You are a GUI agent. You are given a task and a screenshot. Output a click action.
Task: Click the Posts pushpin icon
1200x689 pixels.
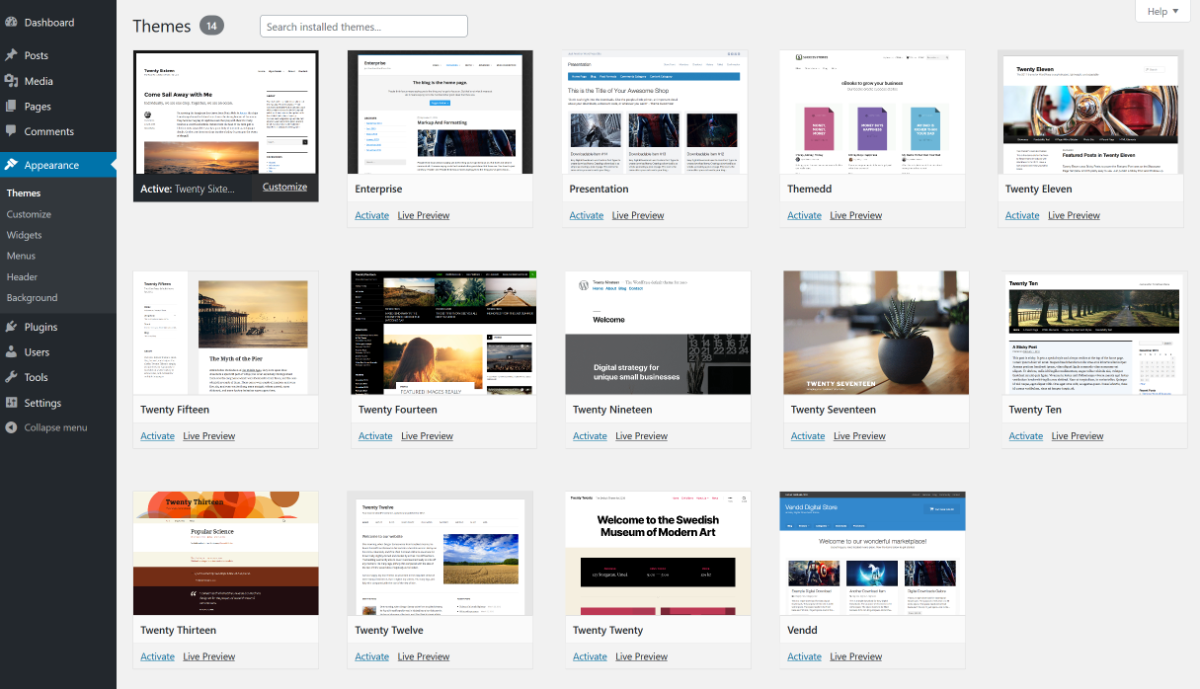point(11,55)
